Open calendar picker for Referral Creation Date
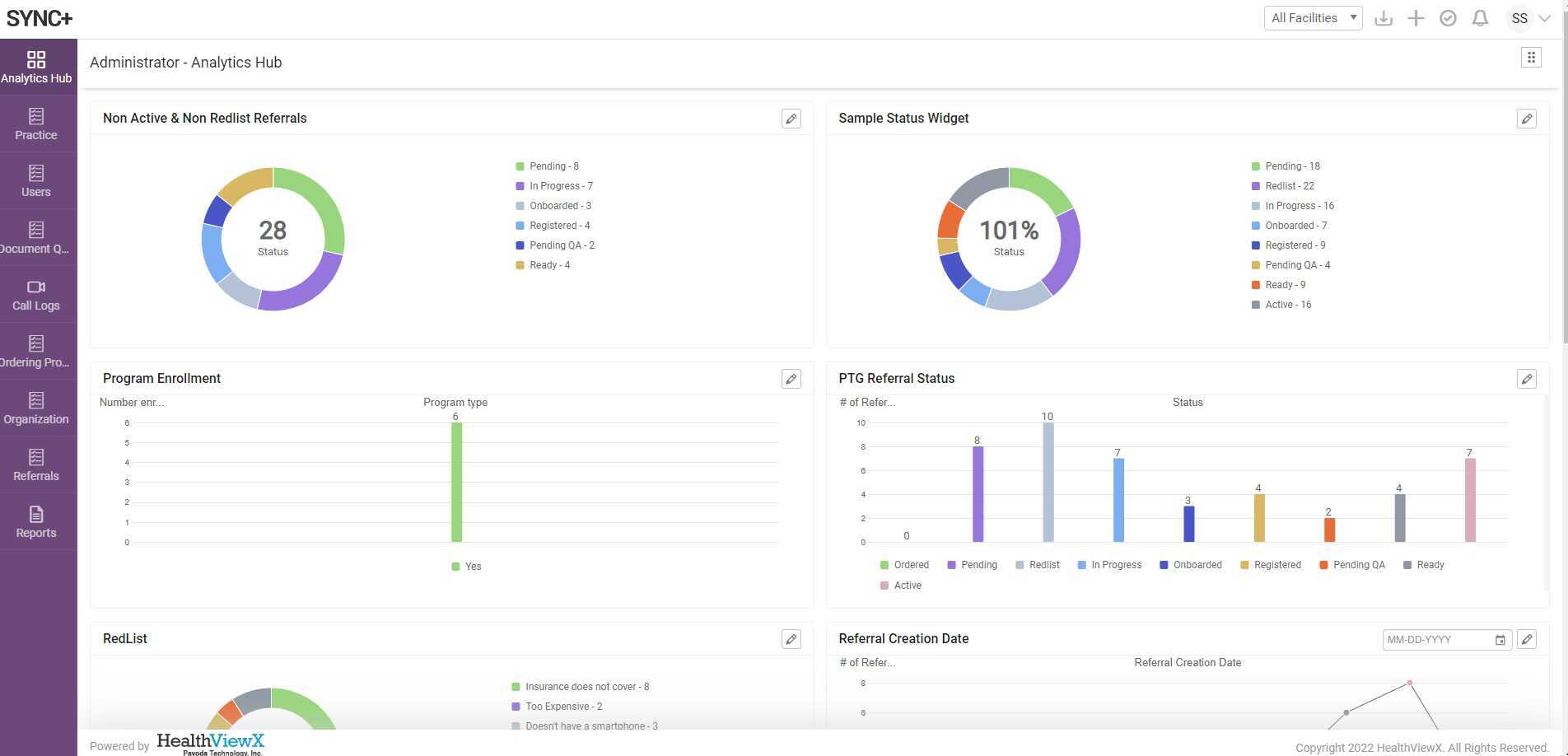This screenshot has height=756, width=1568. (x=1500, y=640)
